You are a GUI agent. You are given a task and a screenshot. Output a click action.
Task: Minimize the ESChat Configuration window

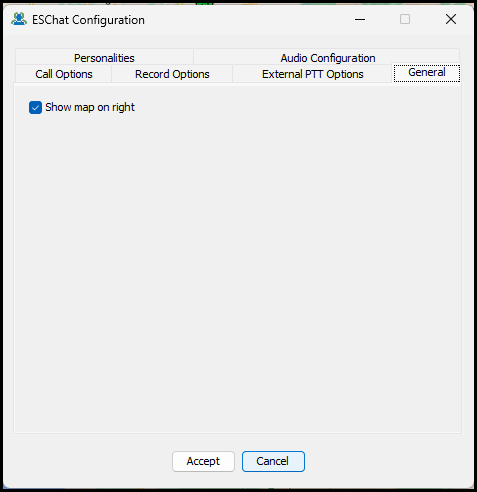click(x=360, y=19)
